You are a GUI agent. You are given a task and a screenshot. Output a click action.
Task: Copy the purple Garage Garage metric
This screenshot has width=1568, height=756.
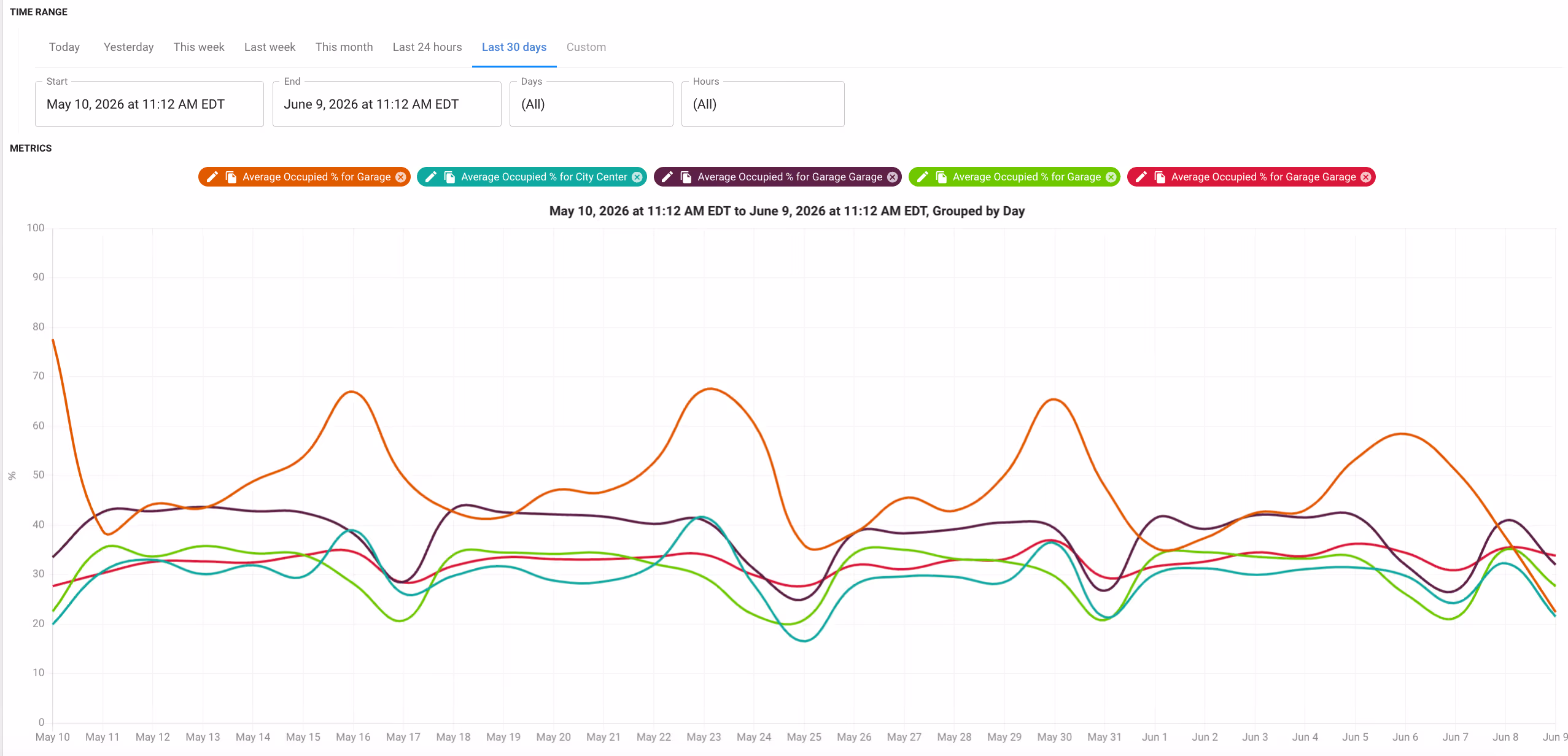pyautogui.click(x=686, y=177)
